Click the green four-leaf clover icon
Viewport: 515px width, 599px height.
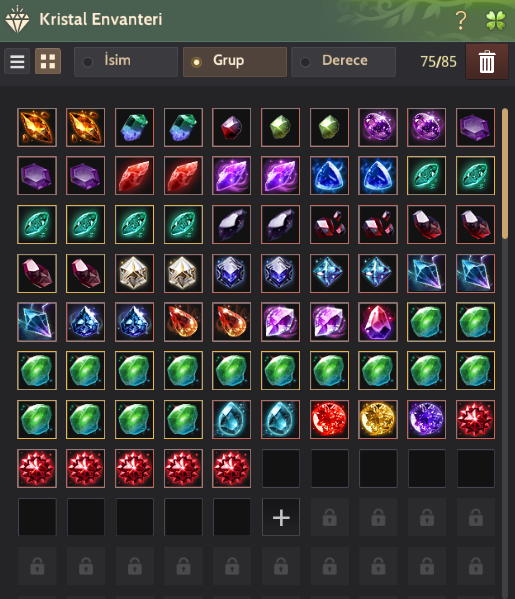pyautogui.click(x=496, y=20)
